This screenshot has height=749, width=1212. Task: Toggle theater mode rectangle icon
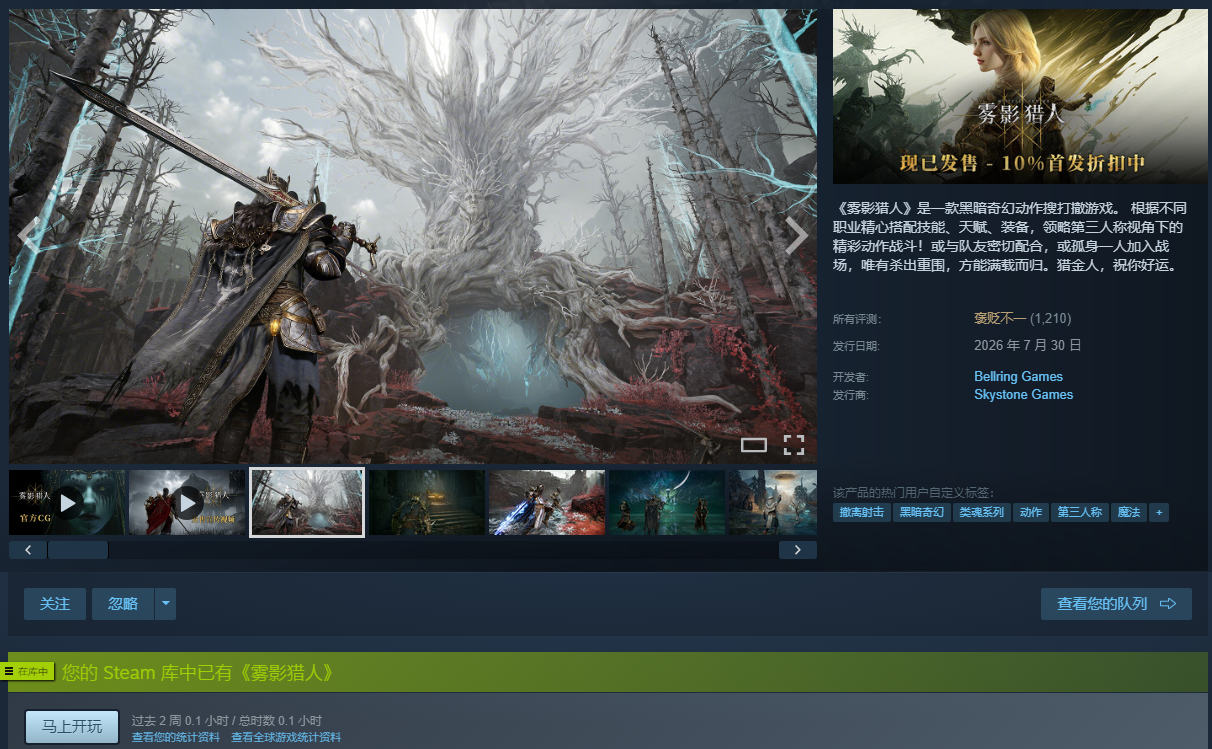click(x=754, y=445)
